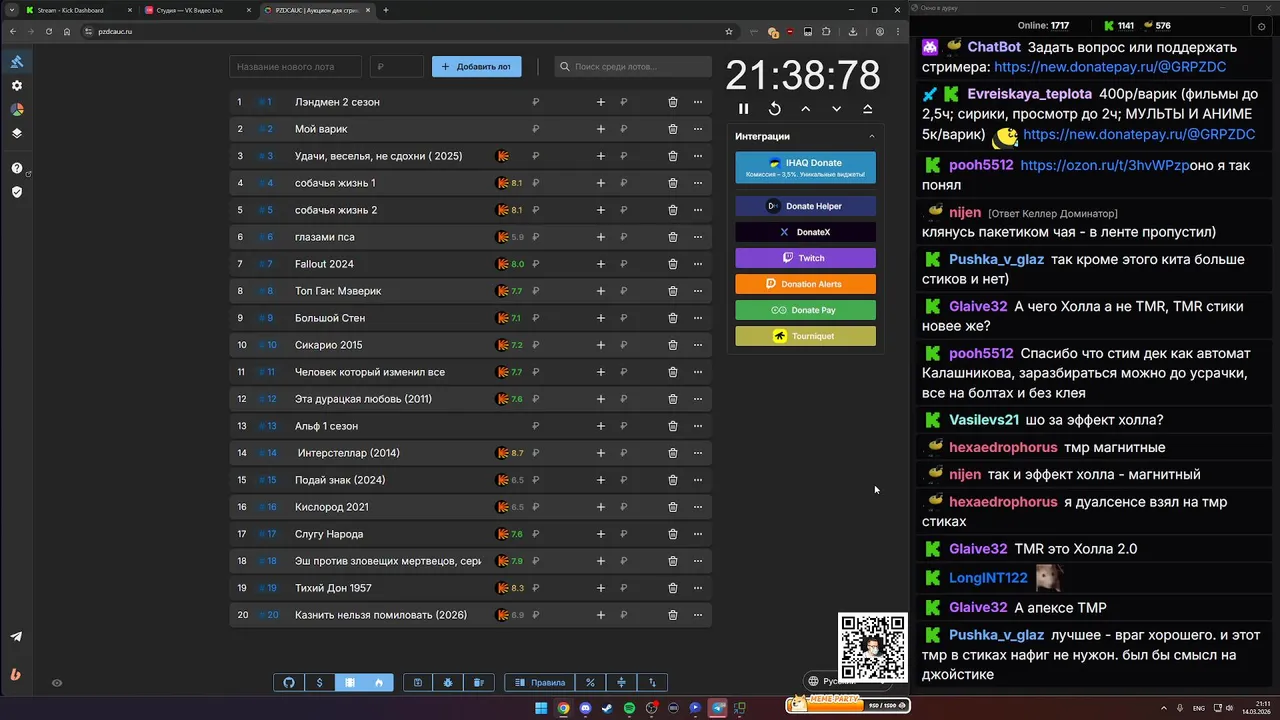The image size is (1280, 720).
Task: Select the PZDCAUC browser tab
Action: pos(316,10)
